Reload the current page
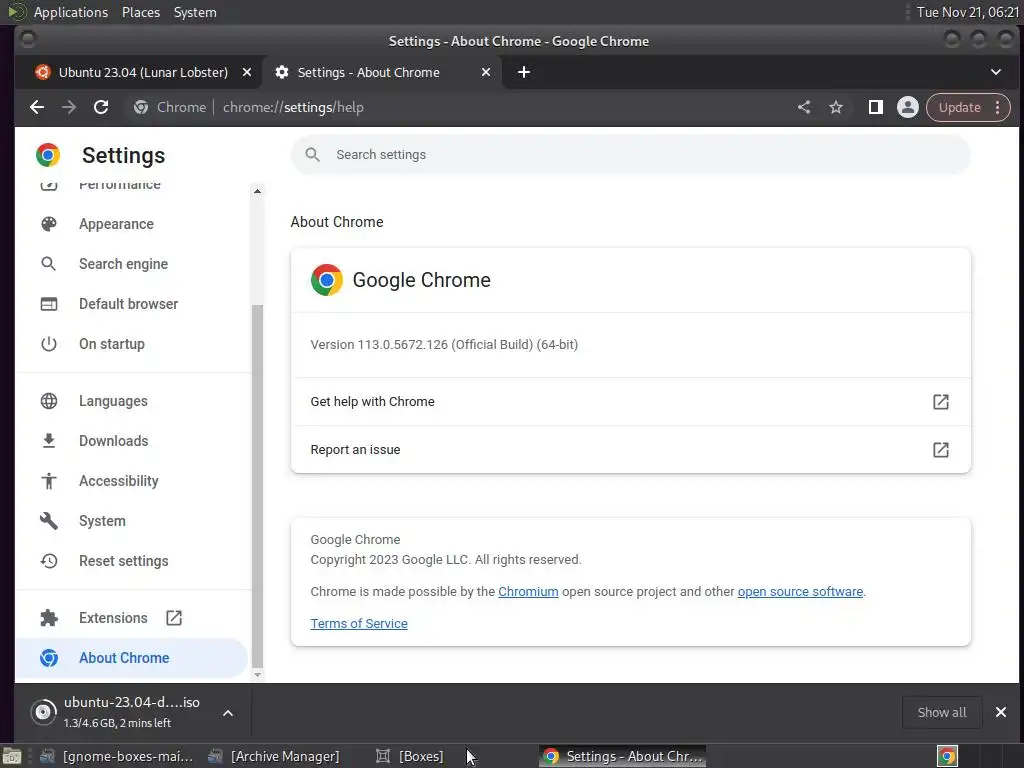Viewport: 1024px width, 768px height. (101, 107)
